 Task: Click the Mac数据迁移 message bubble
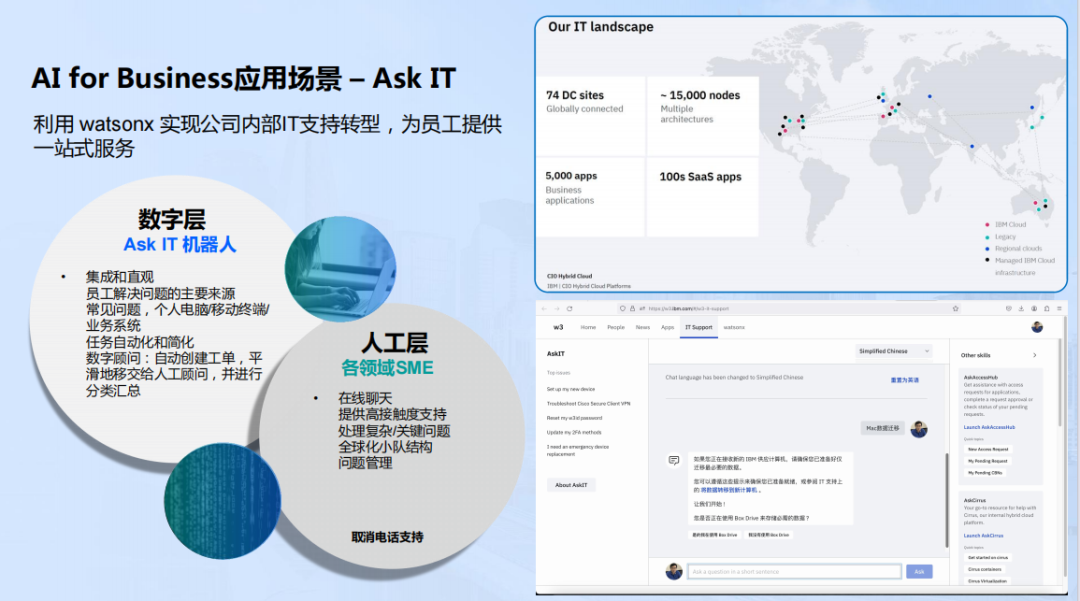tap(882, 428)
